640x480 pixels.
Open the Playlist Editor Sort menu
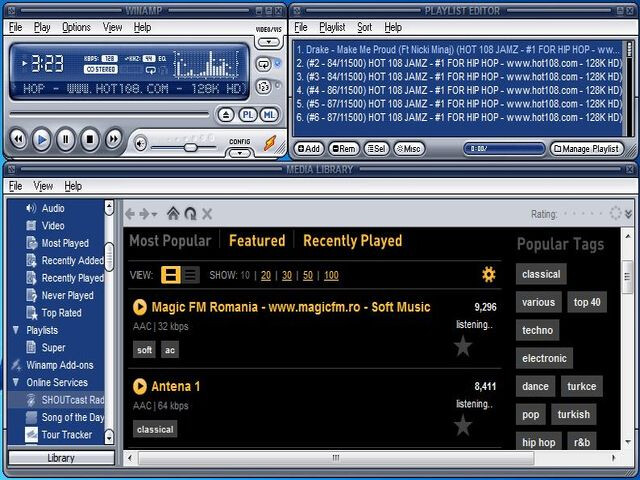click(x=364, y=27)
